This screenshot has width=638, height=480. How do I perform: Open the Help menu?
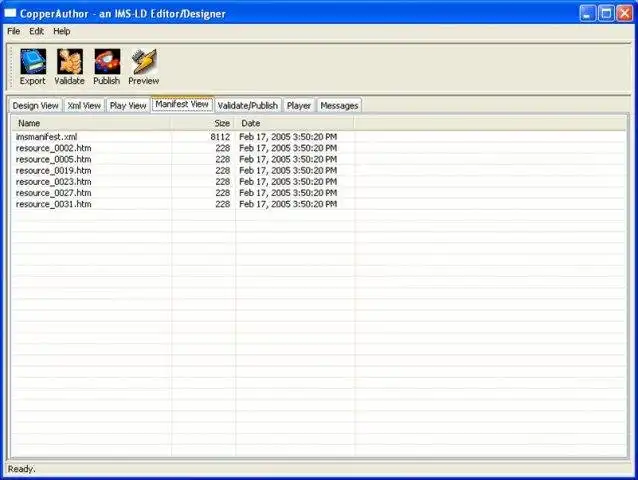tap(61, 31)
